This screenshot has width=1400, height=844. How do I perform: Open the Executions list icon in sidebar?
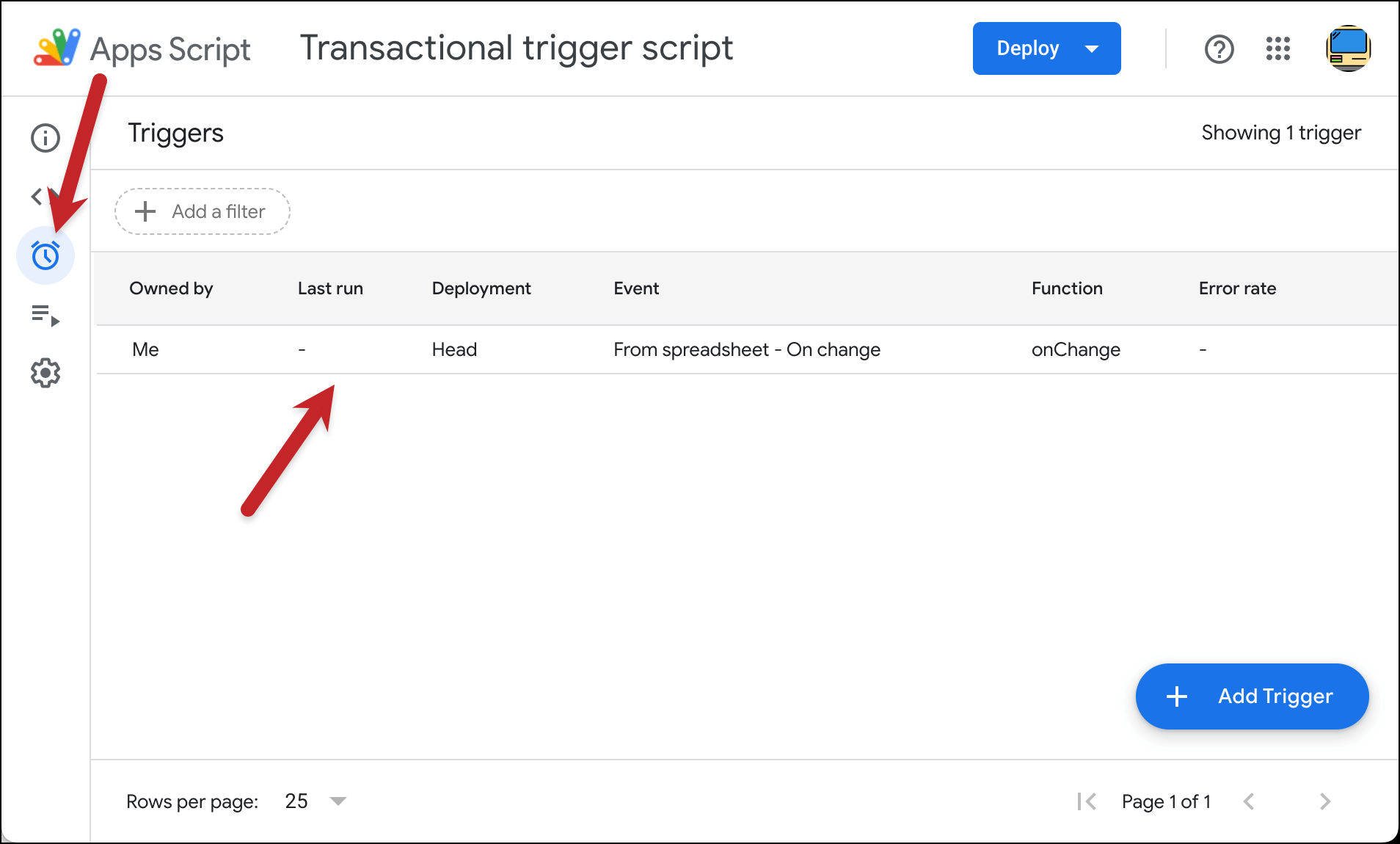click(45, 315)
